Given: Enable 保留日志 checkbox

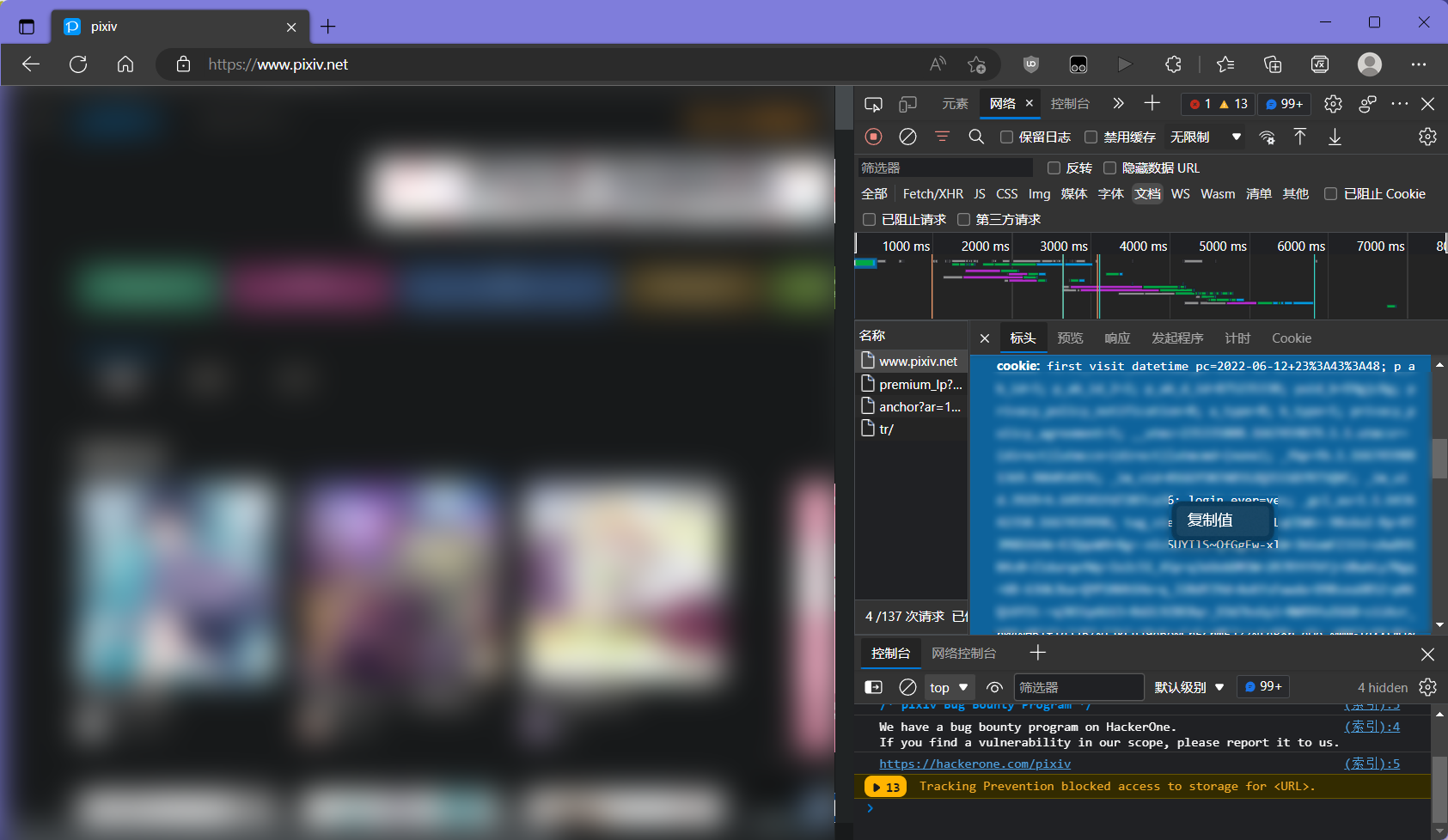Looking at the screenshot, I should (1006, 137).
